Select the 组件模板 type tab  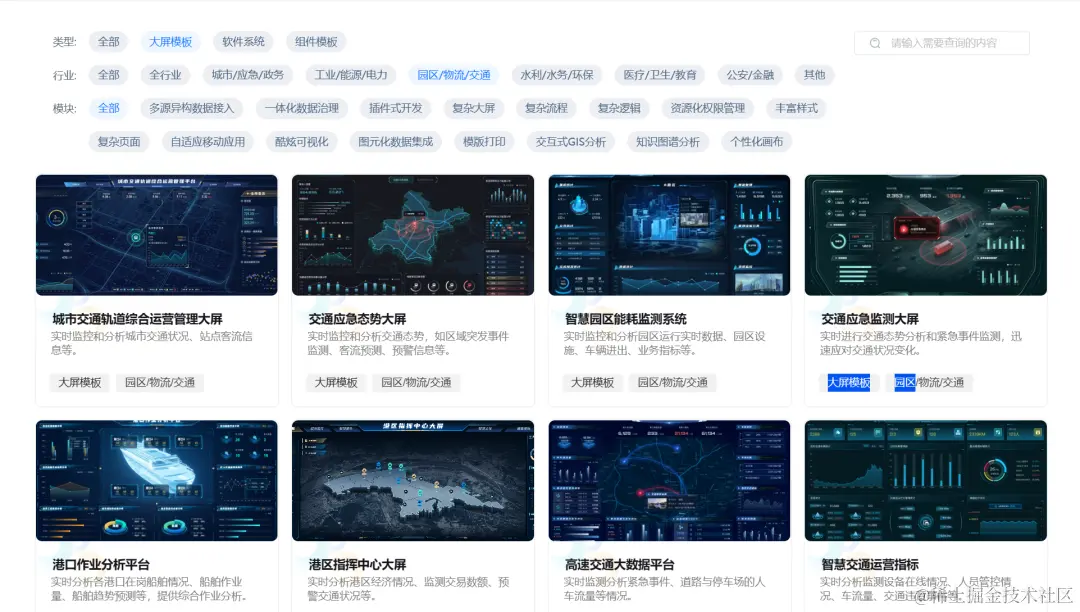pos(316,41)
